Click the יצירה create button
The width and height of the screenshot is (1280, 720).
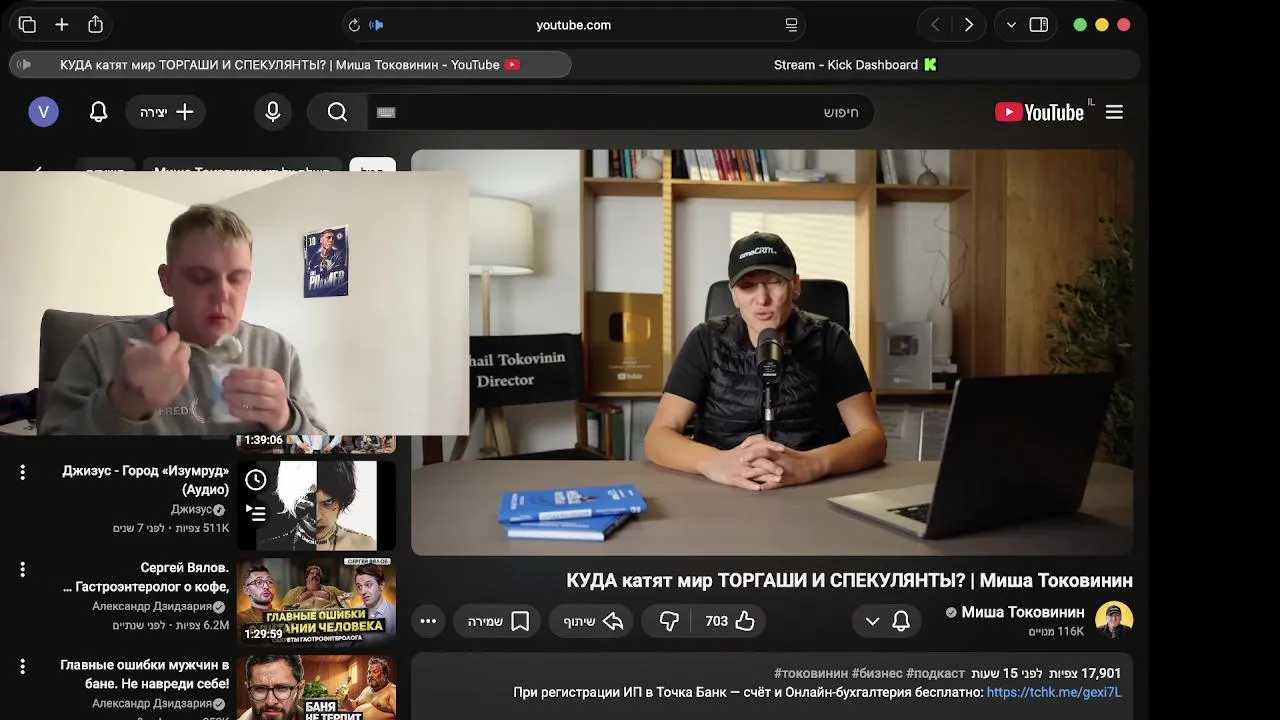click(166, 112)
